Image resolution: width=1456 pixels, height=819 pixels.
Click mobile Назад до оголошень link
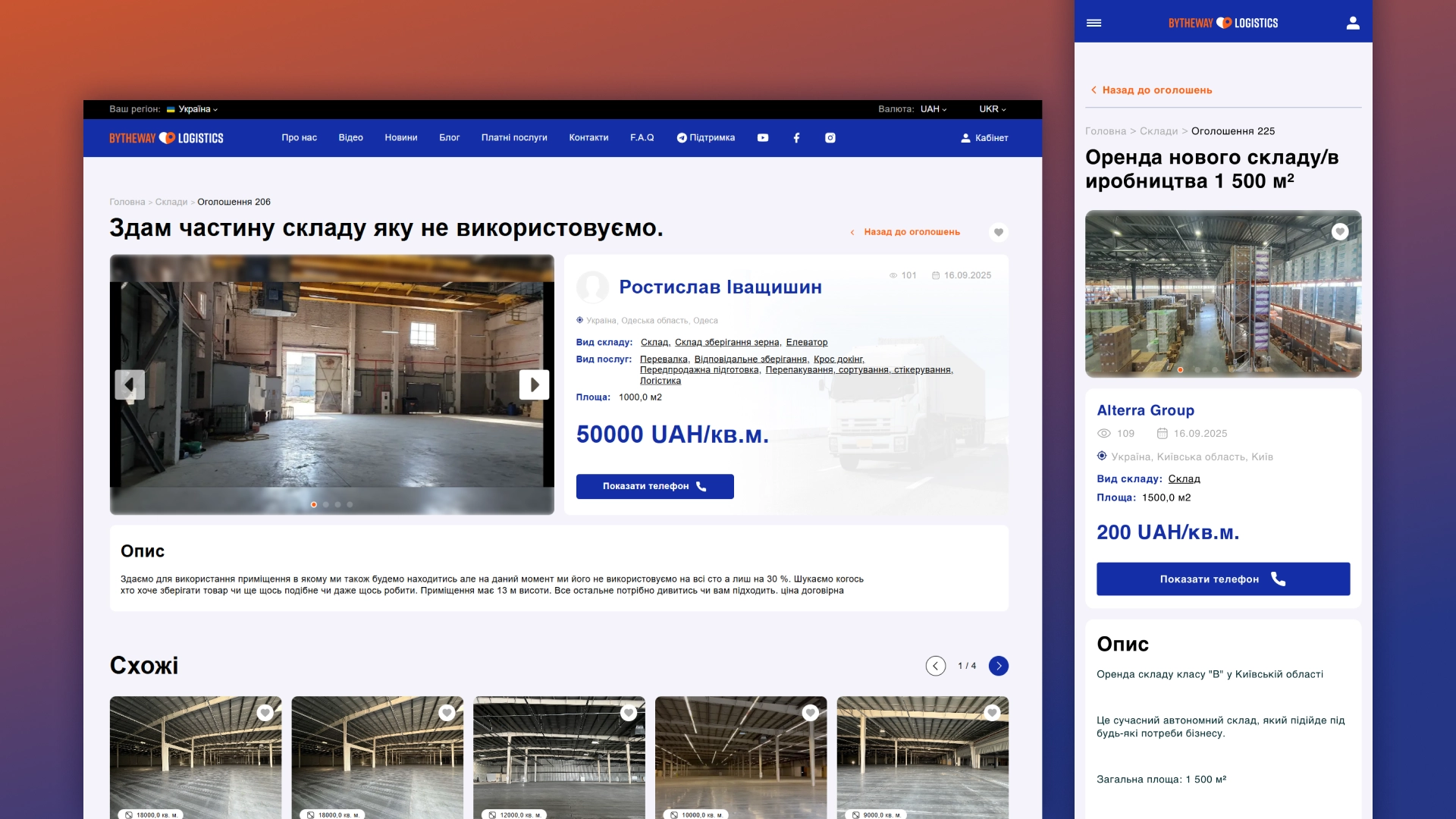[x=1156, y=90]
